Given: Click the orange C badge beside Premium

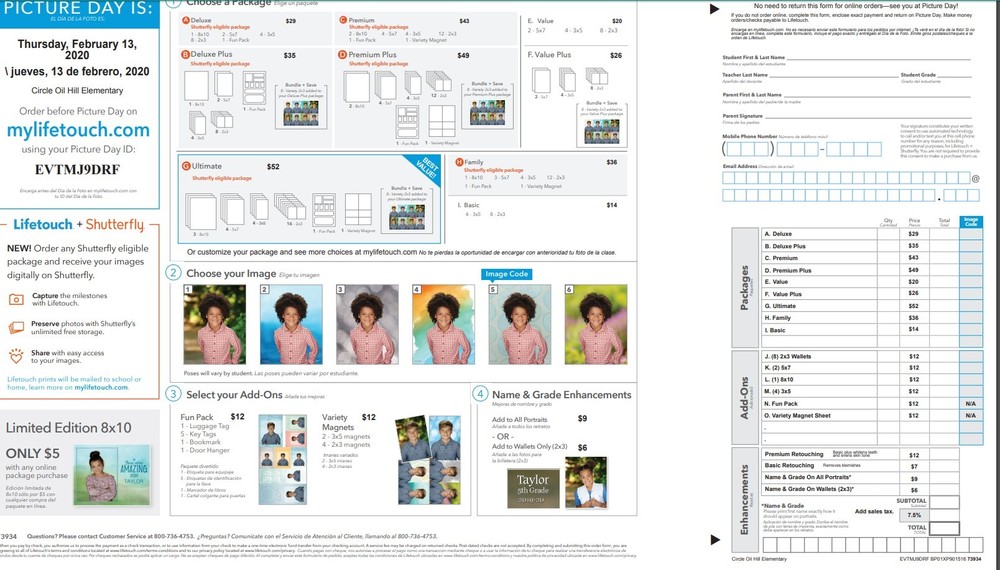Looking at the screenshot, I should (343, 20).
